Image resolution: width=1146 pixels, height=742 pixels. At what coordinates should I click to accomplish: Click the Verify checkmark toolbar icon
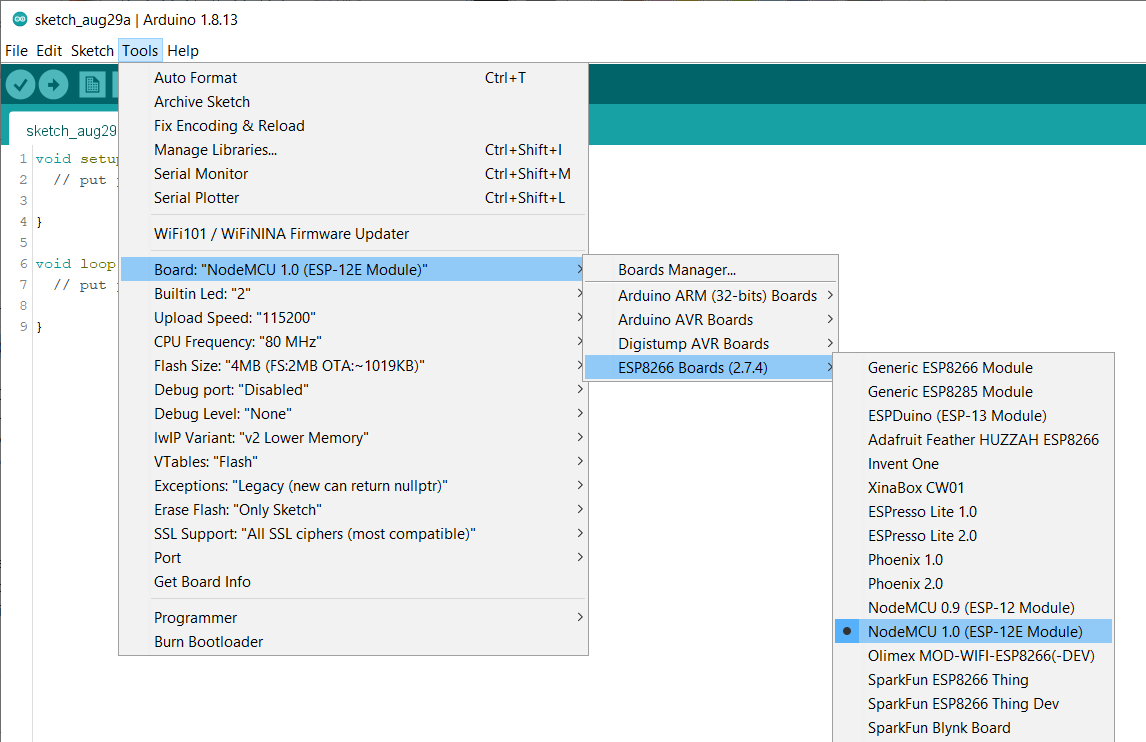(x=20, y=85)
